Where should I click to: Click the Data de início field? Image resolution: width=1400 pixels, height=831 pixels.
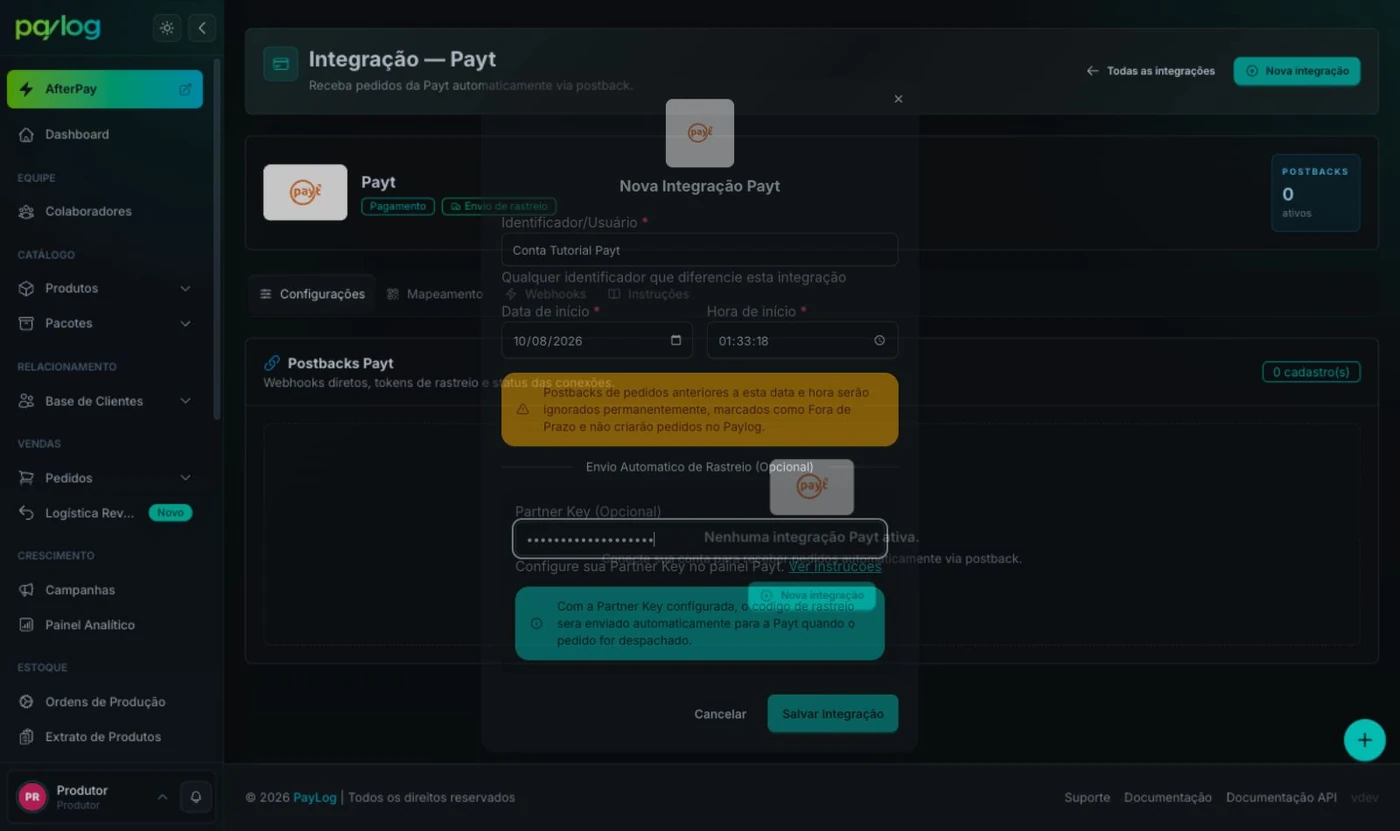pyautogui.click(x=597, y=340)
